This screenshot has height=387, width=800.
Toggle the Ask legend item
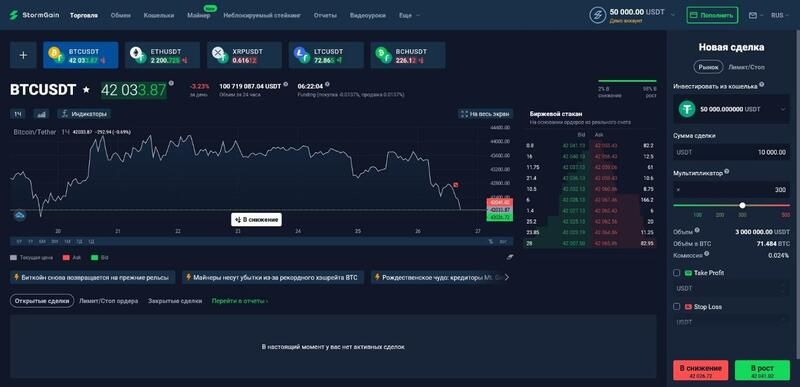[x=72, y=258]
